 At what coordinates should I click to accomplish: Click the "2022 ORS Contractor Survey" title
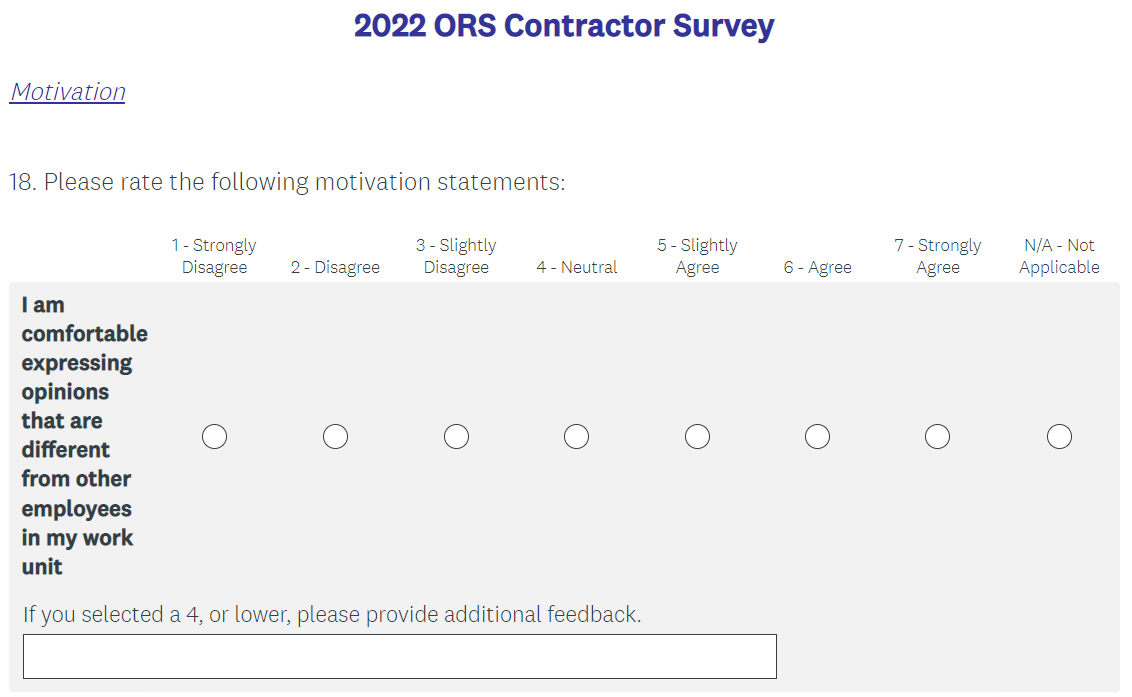pyautogui.click(x=564, y=26)
